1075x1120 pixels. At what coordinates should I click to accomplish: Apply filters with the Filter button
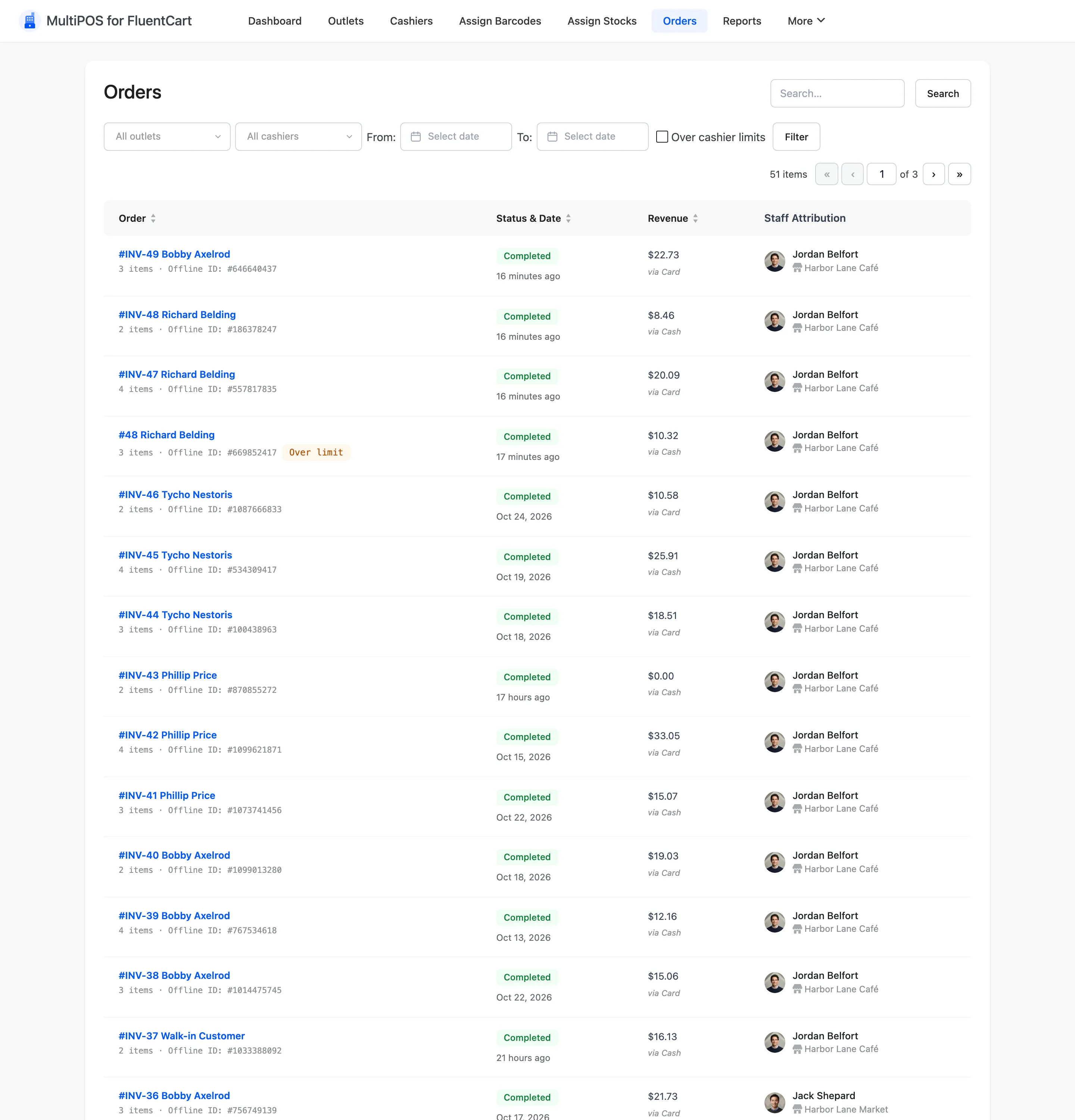(x=796, y=137)
